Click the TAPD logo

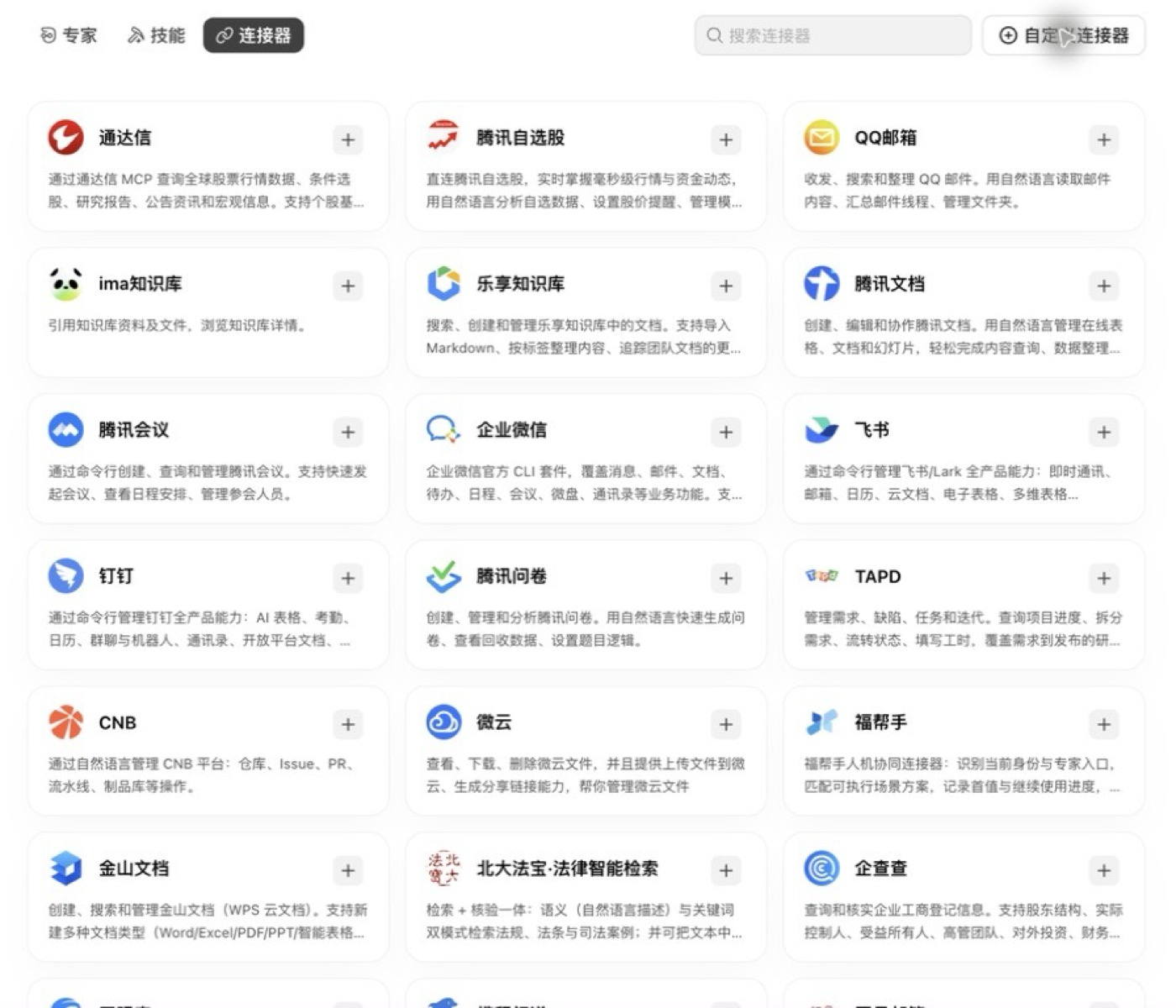822,576
